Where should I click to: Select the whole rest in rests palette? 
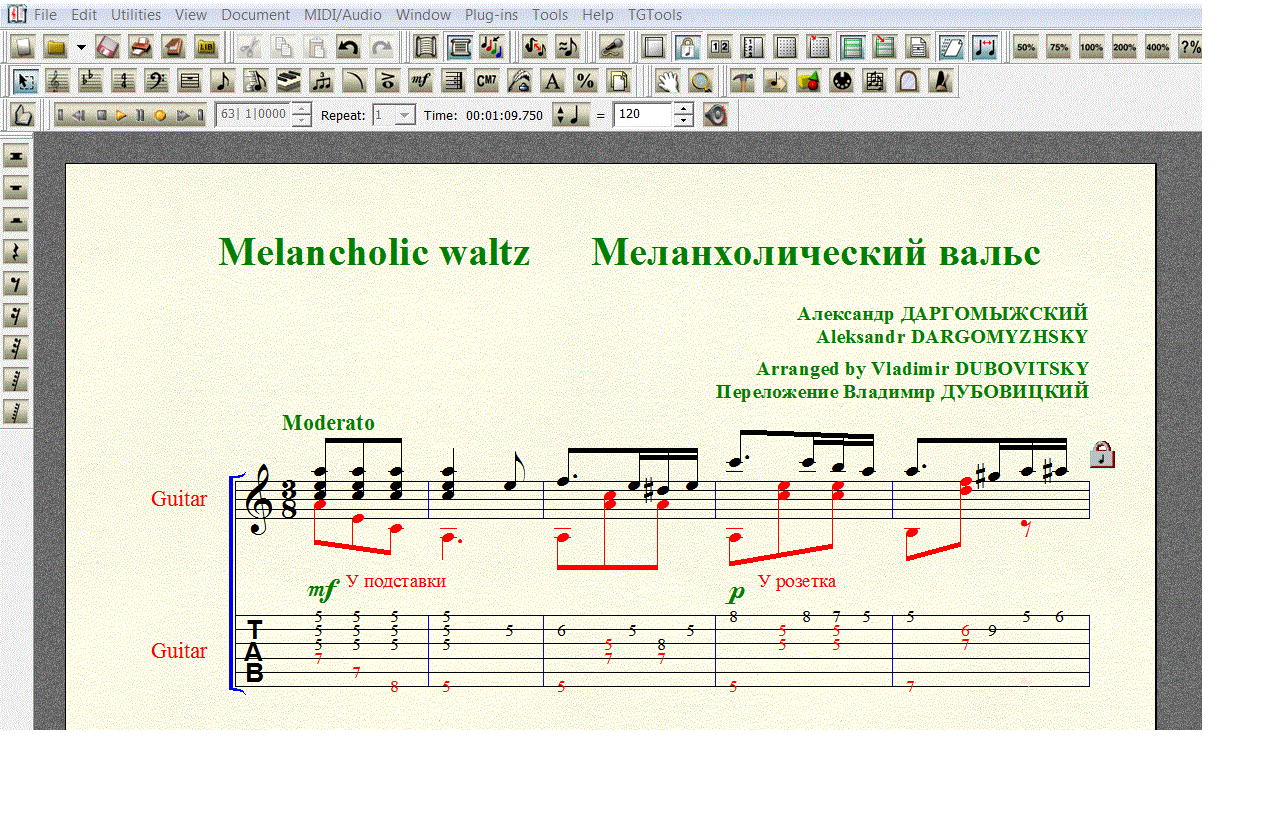click(16, 189)
